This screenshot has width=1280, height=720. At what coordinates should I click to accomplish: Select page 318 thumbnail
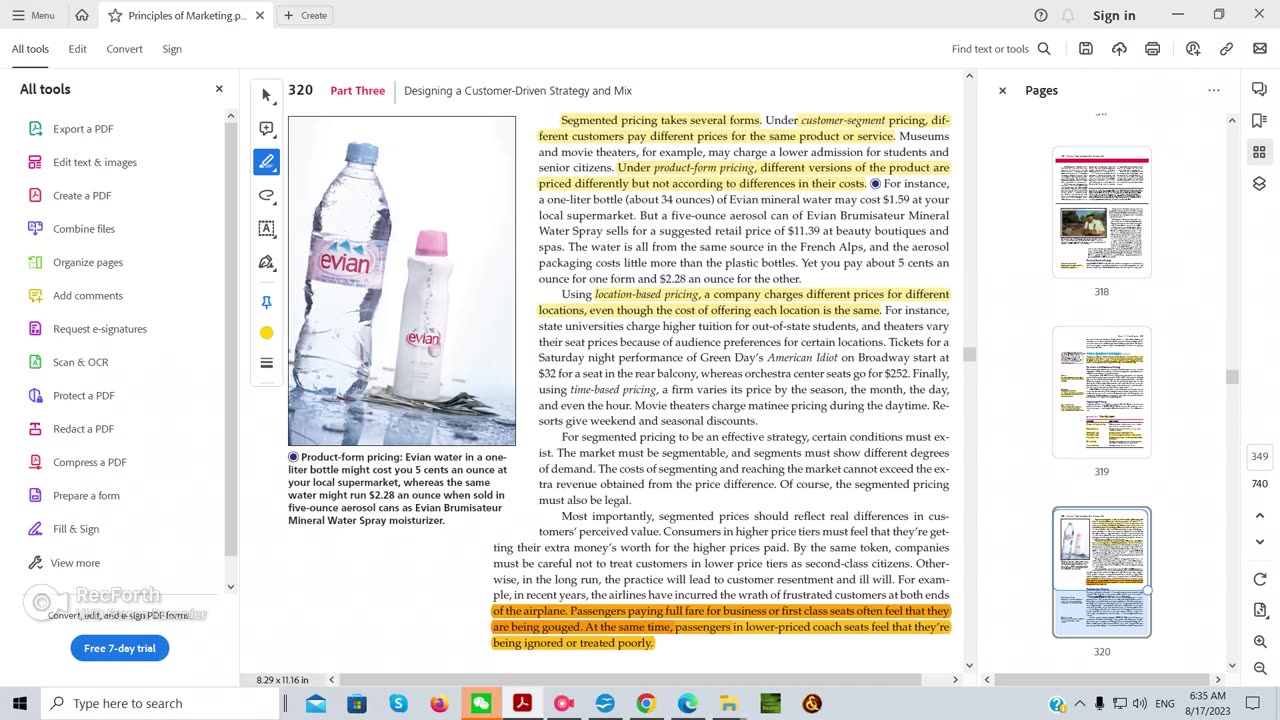point(1101,212)
